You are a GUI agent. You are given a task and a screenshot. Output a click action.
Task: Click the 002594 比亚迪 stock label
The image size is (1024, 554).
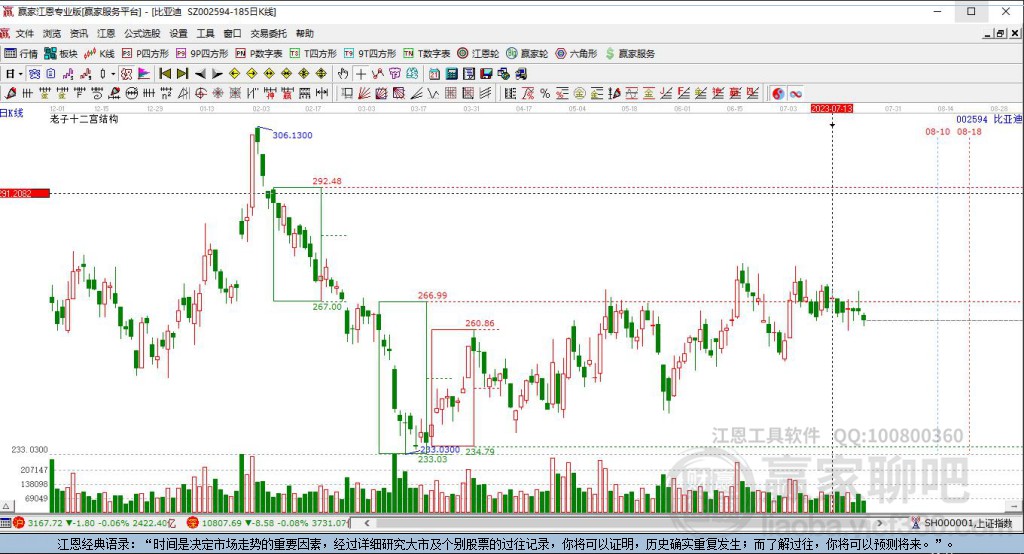pos(989,119)
